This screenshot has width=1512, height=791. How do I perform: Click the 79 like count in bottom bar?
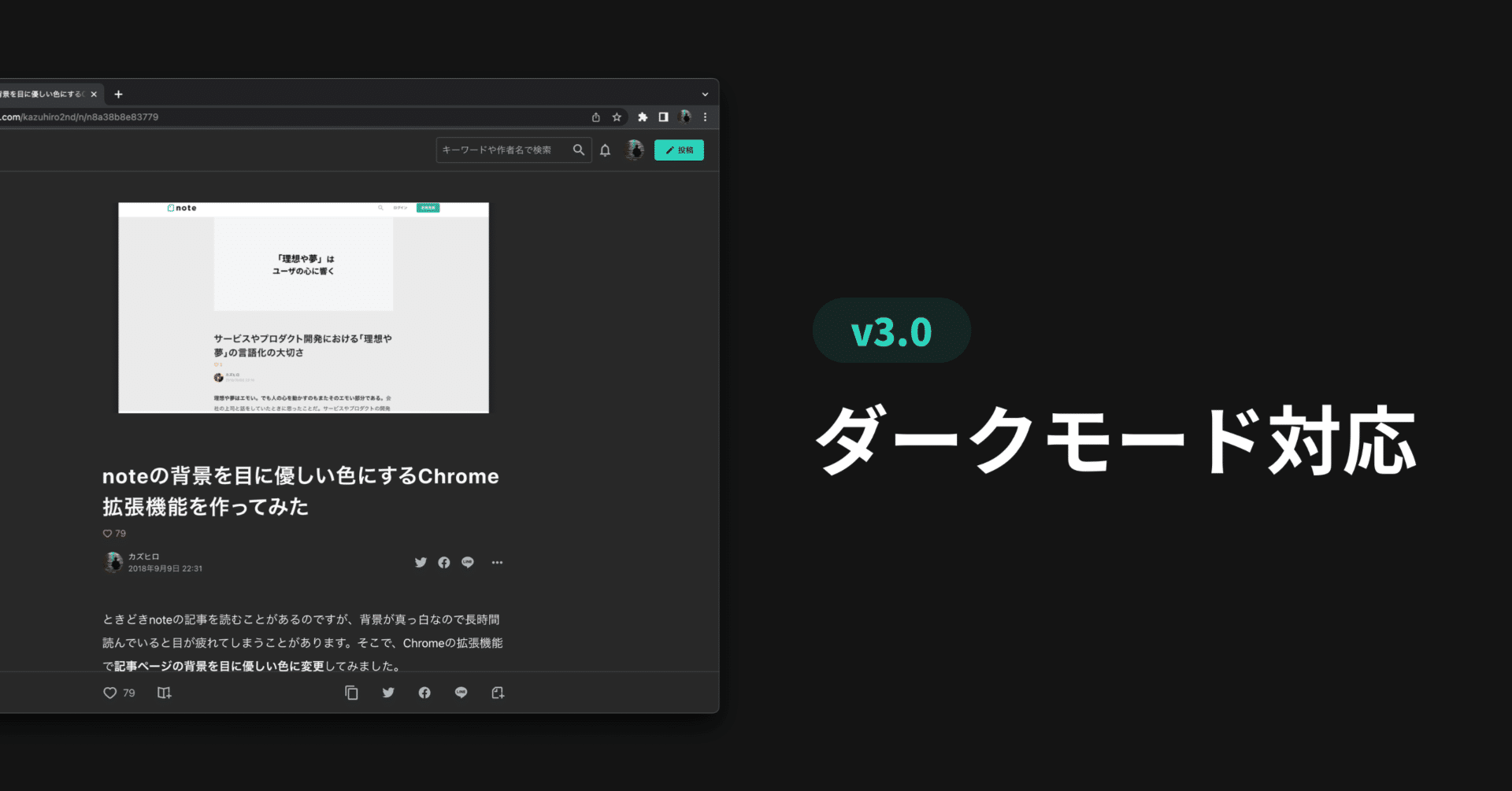129,693
